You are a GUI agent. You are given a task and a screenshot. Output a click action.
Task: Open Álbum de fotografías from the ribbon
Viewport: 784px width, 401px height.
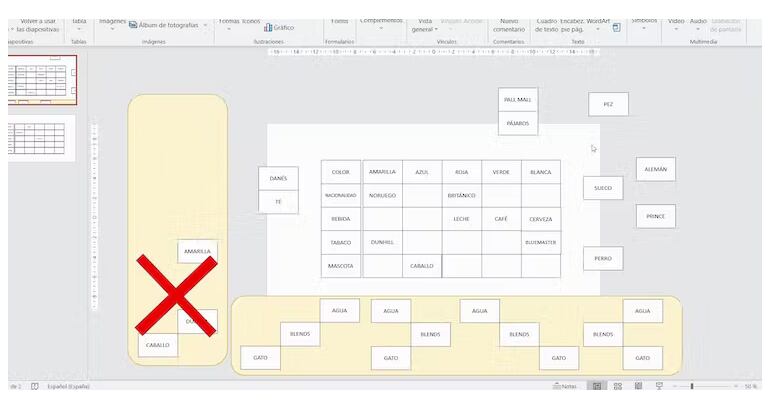pos(166,25)
